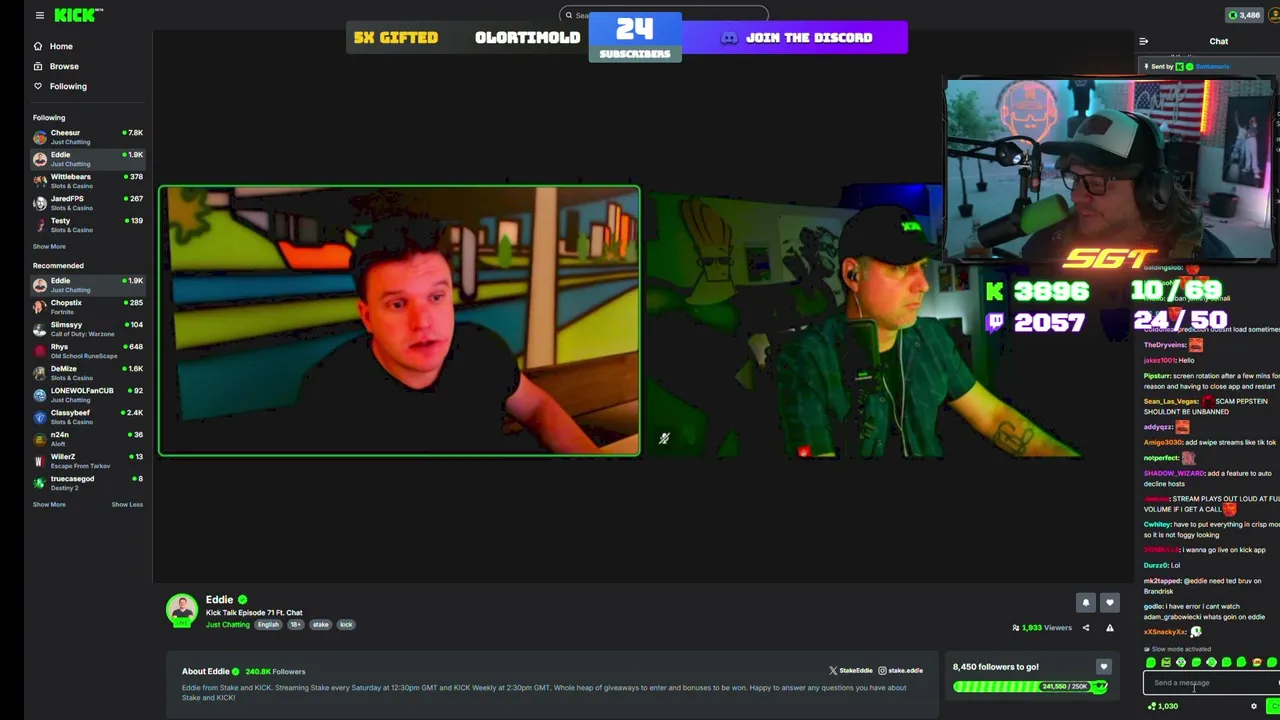Open stake.eddie Instagram link
The height and width of the screenshot is (720, 1280).
(x=900, y=671)
